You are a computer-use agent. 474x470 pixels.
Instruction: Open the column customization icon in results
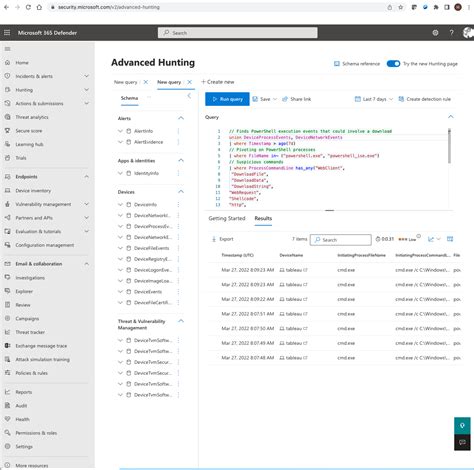click(450, 239)
